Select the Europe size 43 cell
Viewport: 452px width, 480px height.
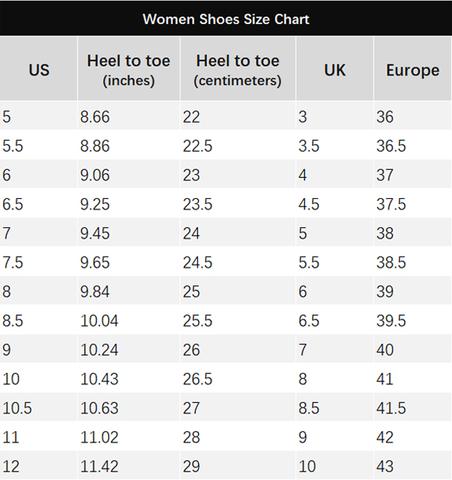pos(413,466)
